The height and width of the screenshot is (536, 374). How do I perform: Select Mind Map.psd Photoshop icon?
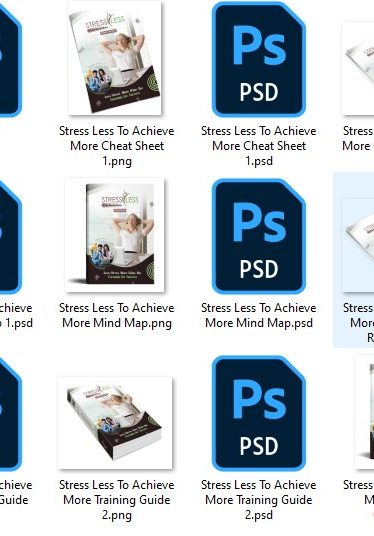point(259,236)
